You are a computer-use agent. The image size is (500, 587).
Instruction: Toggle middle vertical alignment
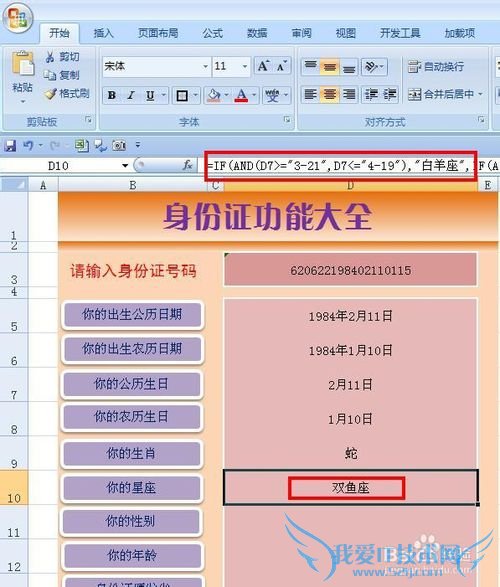pyautogui.click(x=330, y=66)
